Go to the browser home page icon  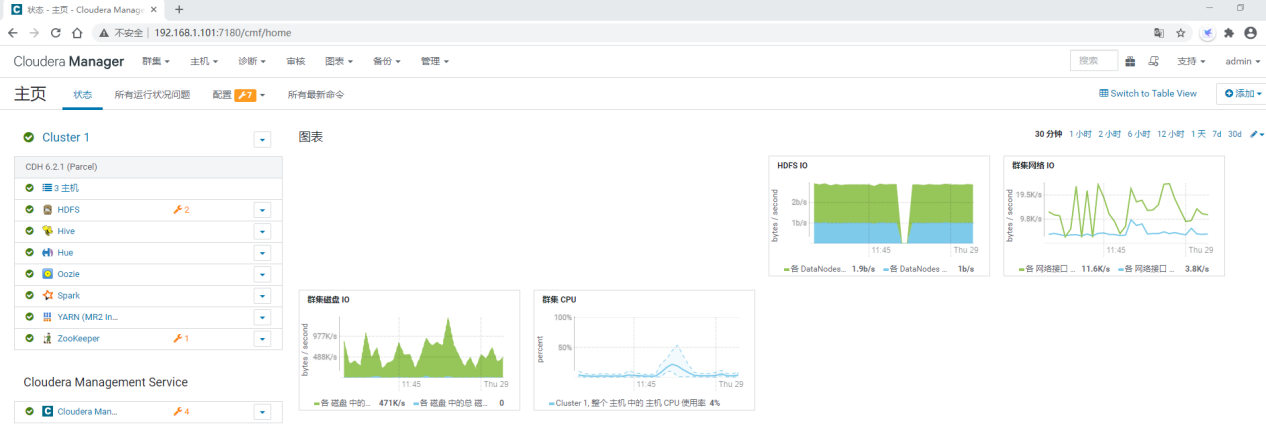[x=77, y=32]
